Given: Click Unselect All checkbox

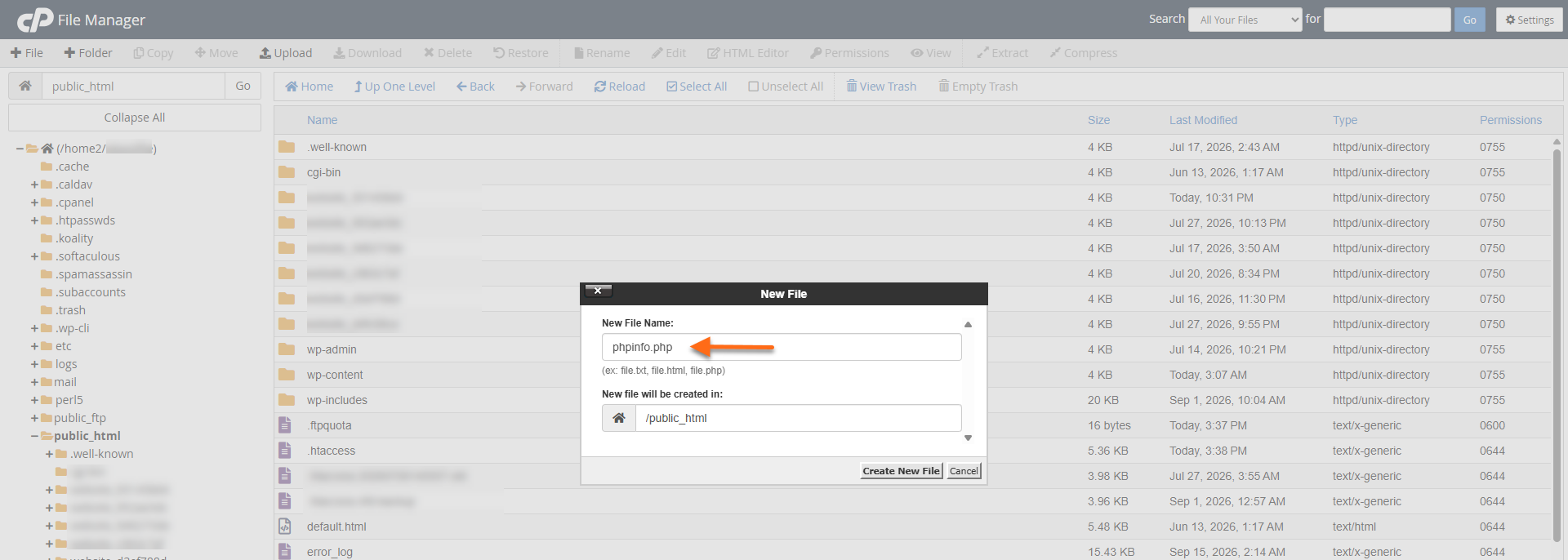Looking at the screenshot, I should (x=786, y=87).
